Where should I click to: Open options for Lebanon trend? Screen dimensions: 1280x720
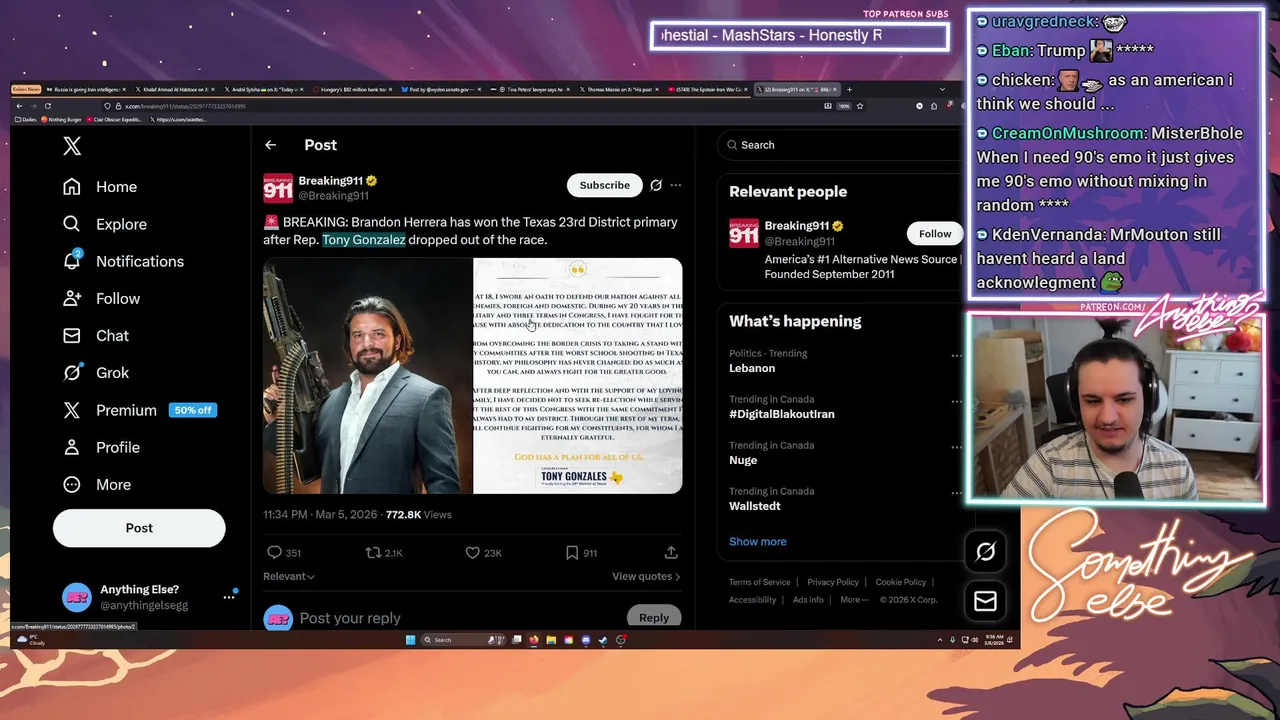pyautogui.click(x=956, y=356)
